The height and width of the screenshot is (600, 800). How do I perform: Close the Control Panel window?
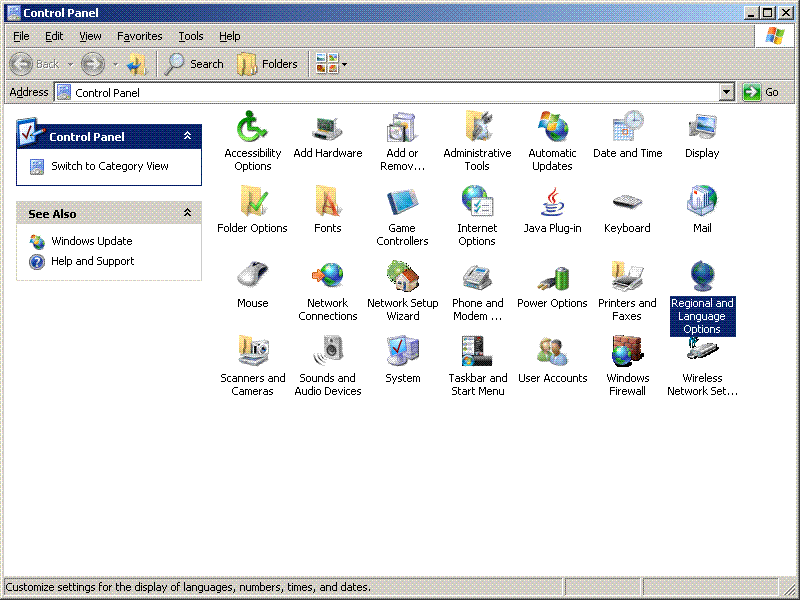[787, 13]
